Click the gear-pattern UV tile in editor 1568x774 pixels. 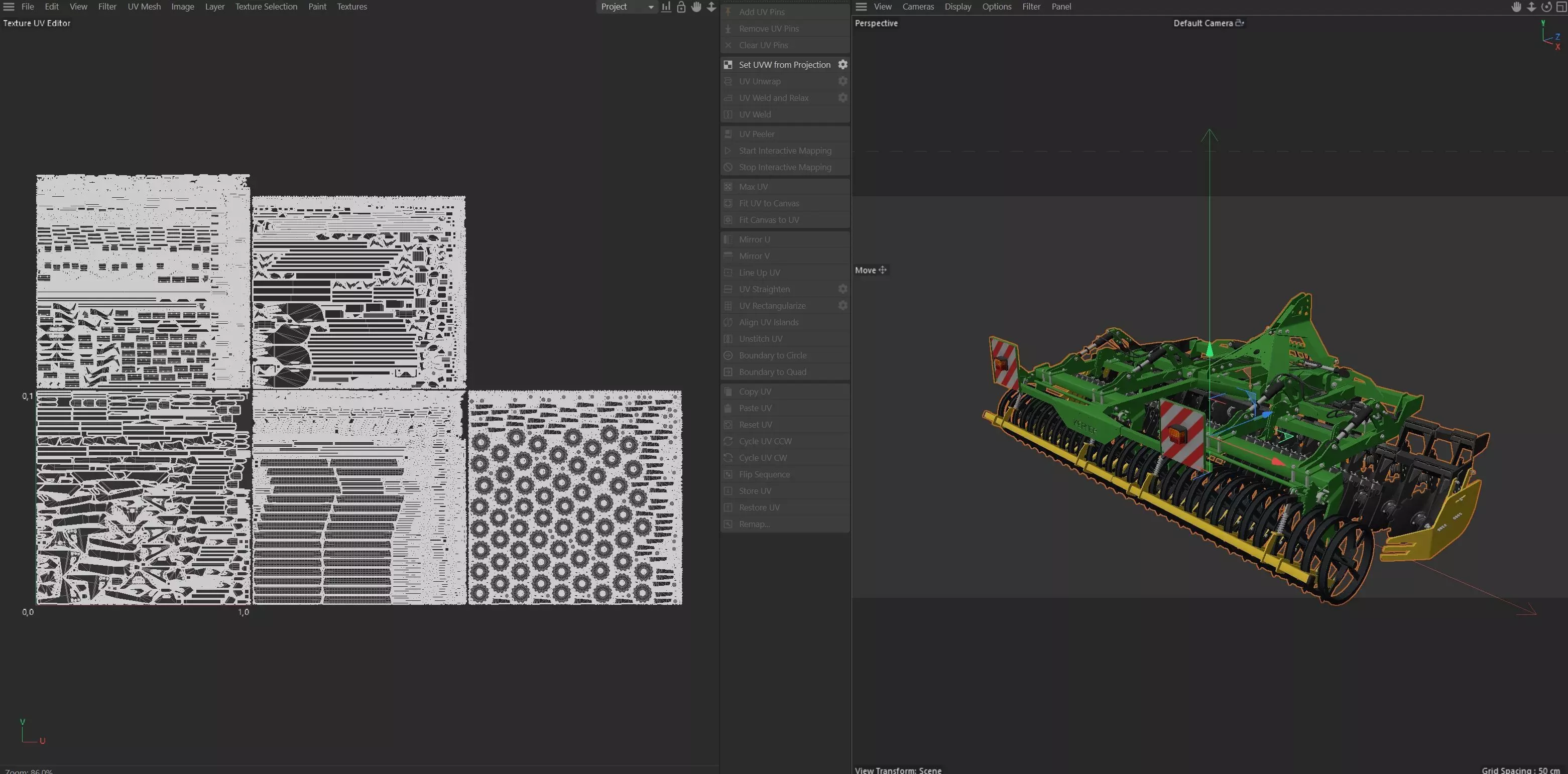574,498
